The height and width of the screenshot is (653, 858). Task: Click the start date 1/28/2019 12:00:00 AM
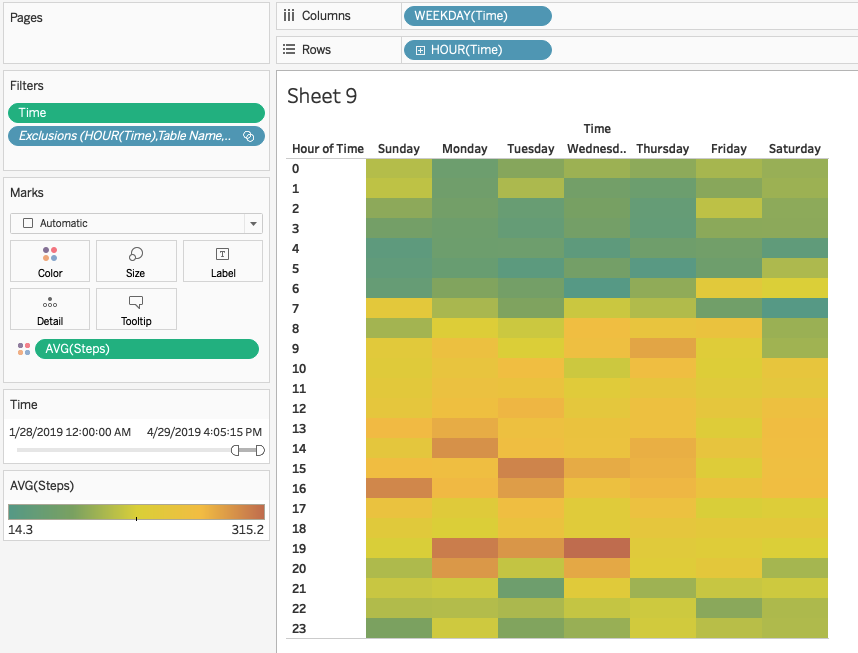[70, 432]
